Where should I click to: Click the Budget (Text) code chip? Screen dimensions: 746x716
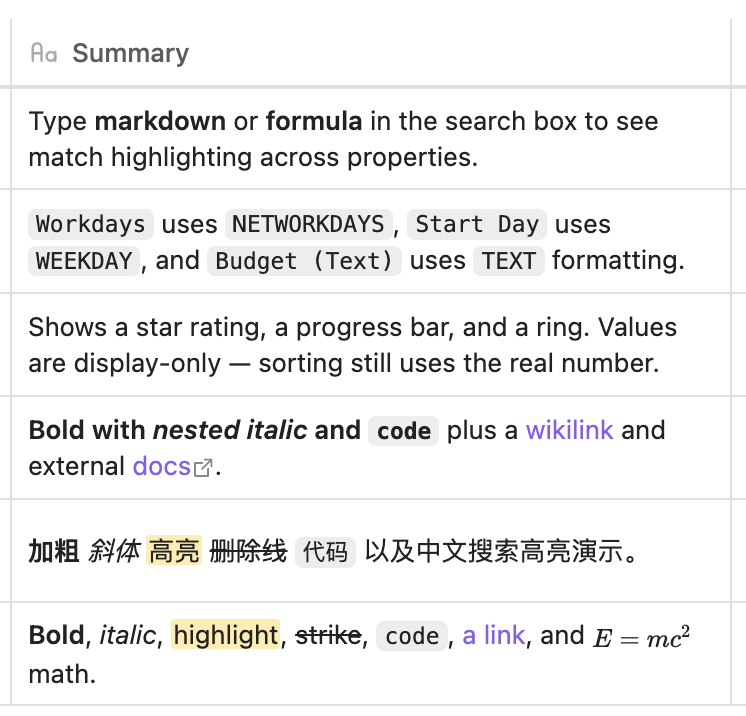click(304, 261)
